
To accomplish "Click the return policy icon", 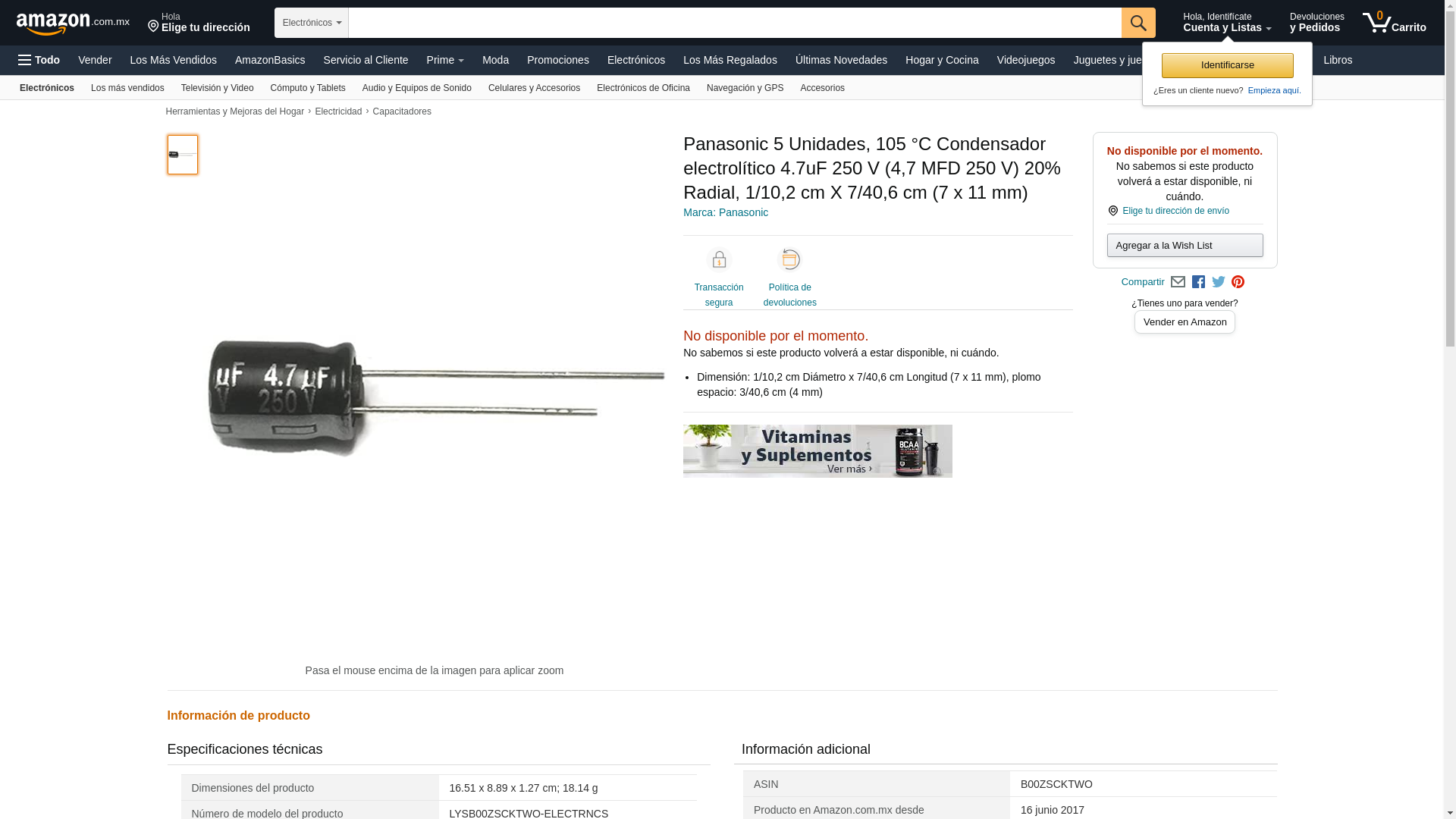I will (x=789, y=260).
